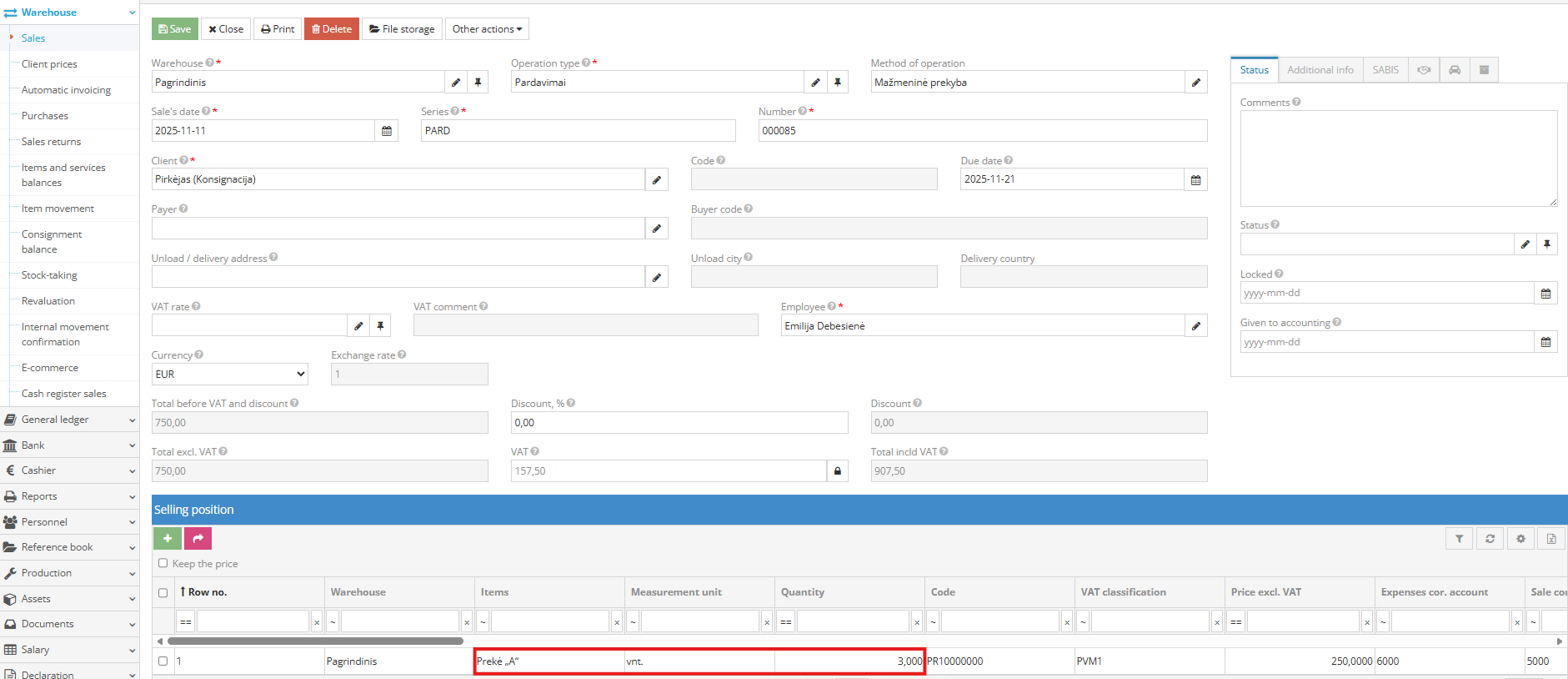Toggle the select-all checkbox in table header
The height and width of the screenshot is (679, 1568).
163,592
